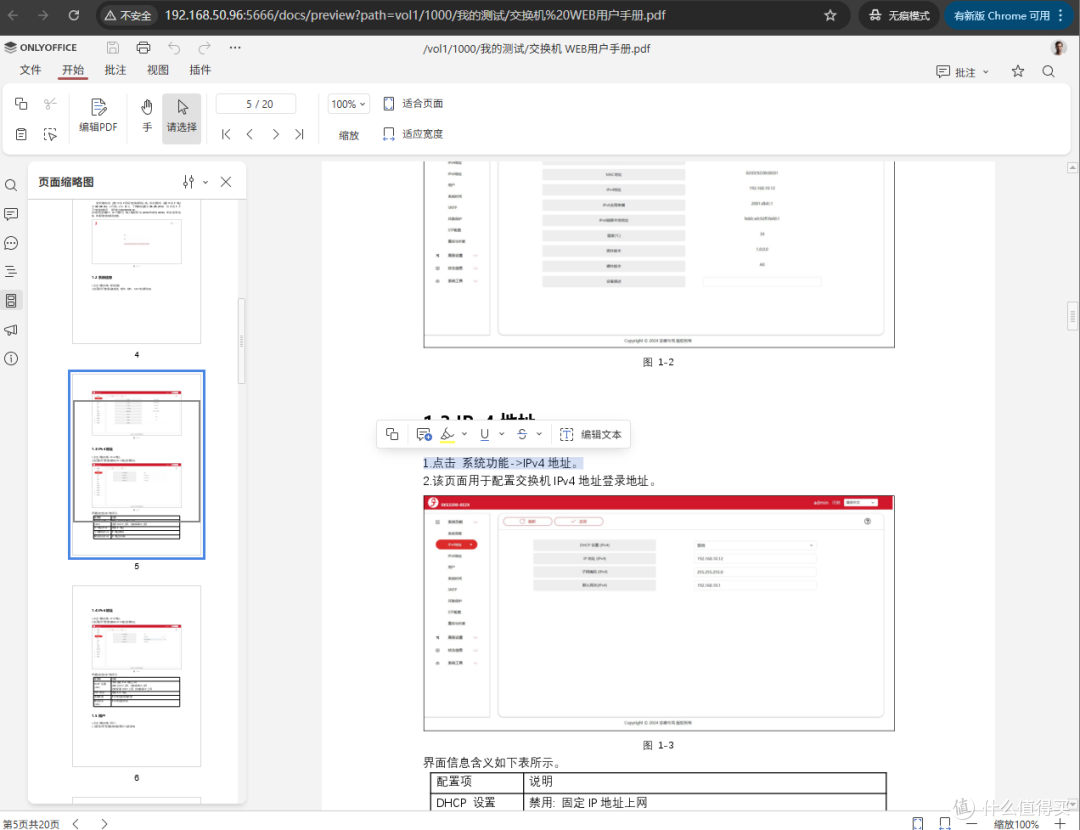
Task: Open the 文件 (File) menu tab
Action: point(31,70)
